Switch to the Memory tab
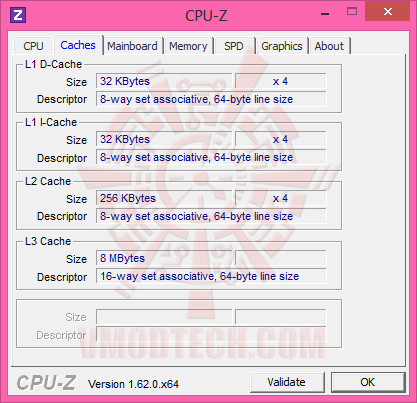 pos(188,46)
